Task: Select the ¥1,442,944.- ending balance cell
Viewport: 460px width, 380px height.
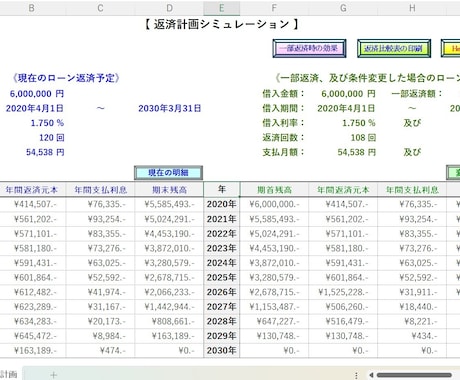Action: point(169,307)
